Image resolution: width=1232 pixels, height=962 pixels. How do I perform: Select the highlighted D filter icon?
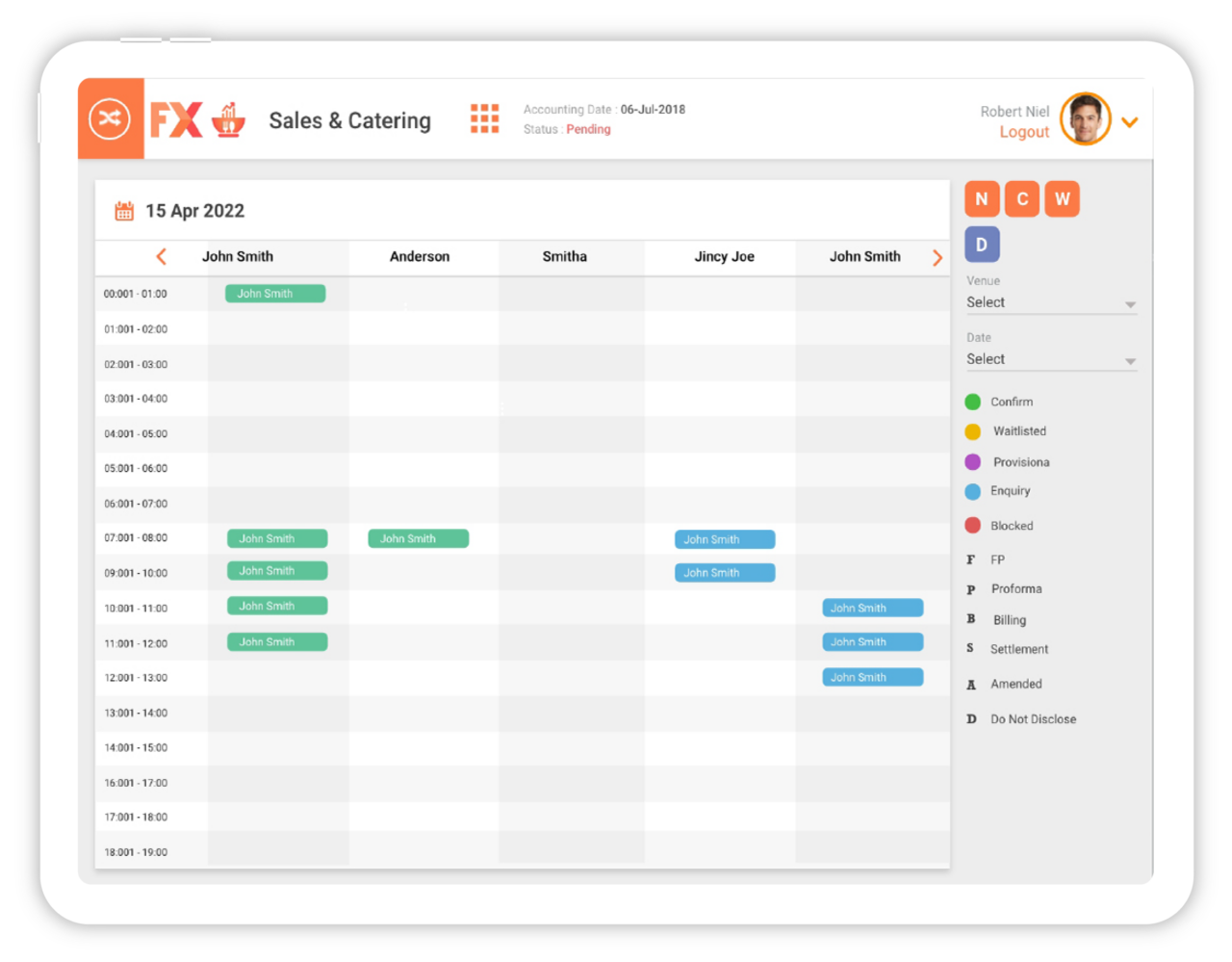(982, 244)
